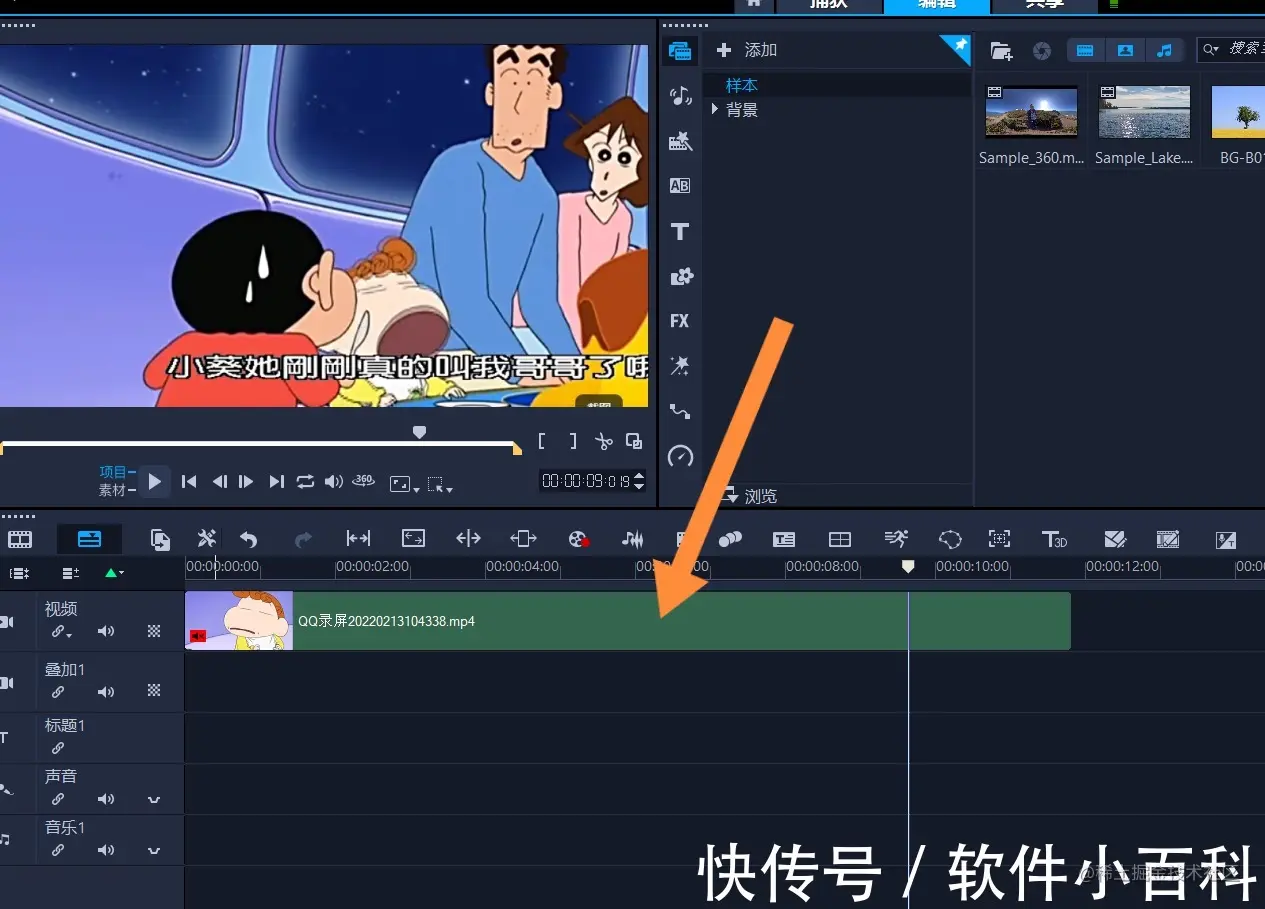Open the green triangle track dropdown
Viewport: 1265px width, 909px height.
(x=114, y=573)
